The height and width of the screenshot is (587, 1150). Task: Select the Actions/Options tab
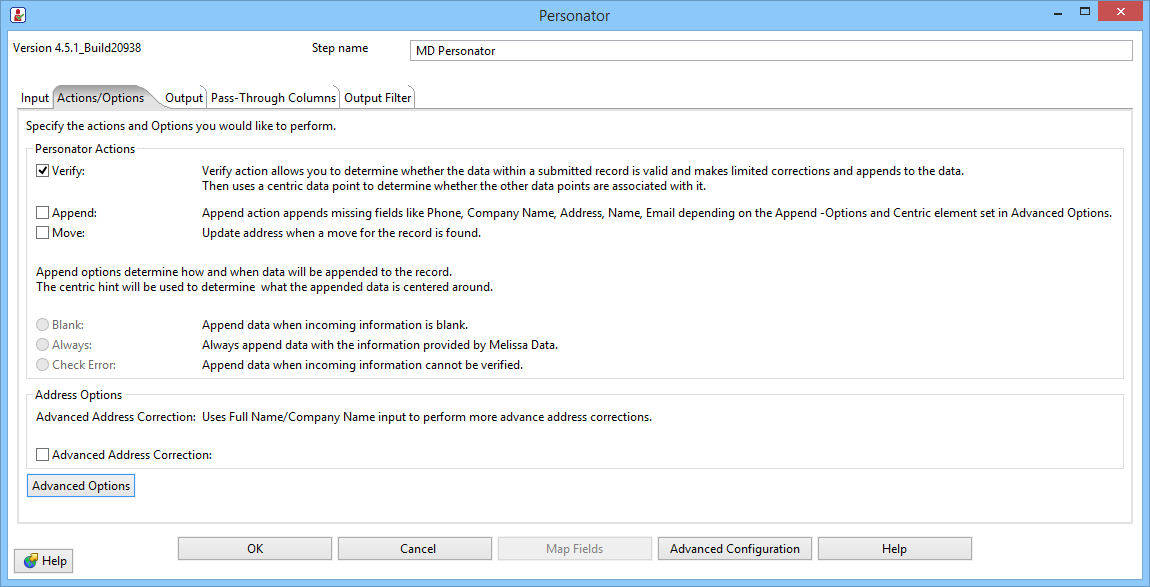(x=101, y=98)
